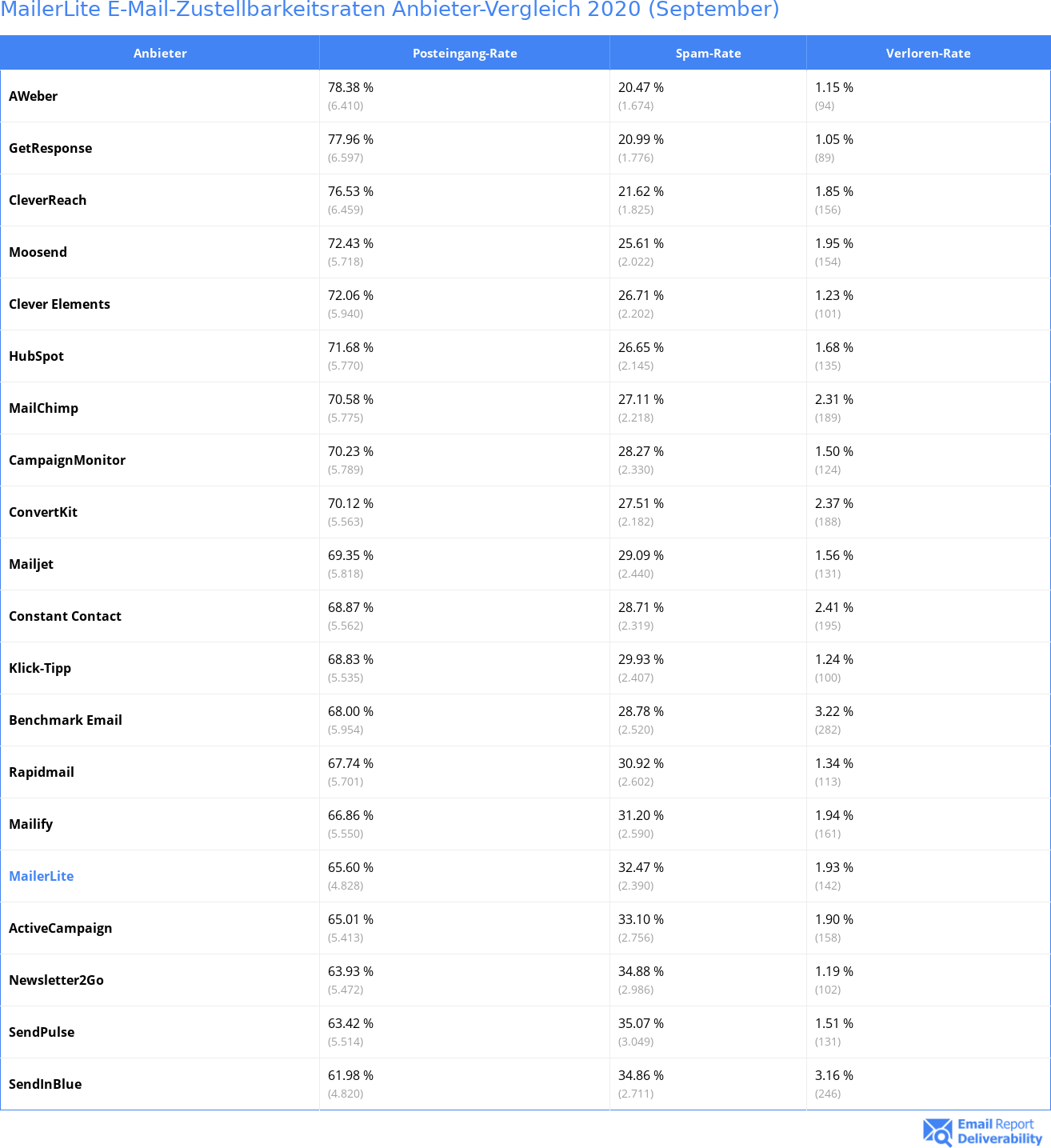
Task: Select the ActiveCampaign row name
Action: [x=61, y=928]
